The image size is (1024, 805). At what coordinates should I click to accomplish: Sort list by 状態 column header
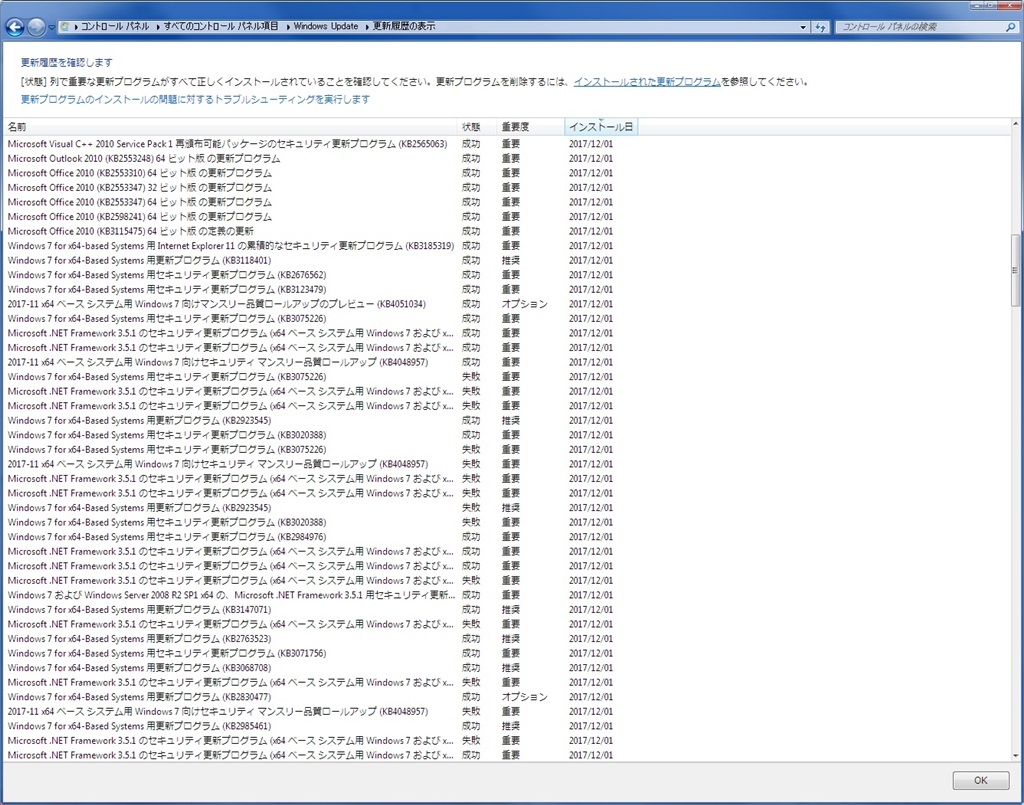(476, 127)
